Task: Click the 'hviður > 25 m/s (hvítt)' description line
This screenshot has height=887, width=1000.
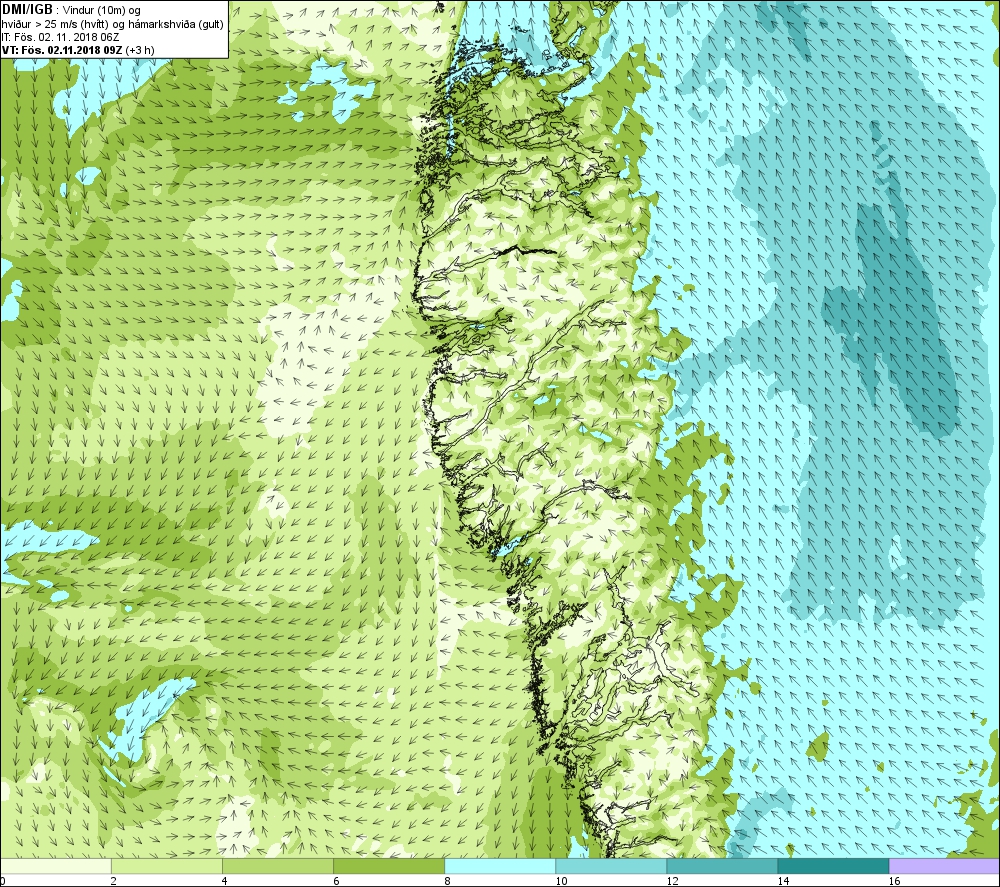Action: pos(112,24)
